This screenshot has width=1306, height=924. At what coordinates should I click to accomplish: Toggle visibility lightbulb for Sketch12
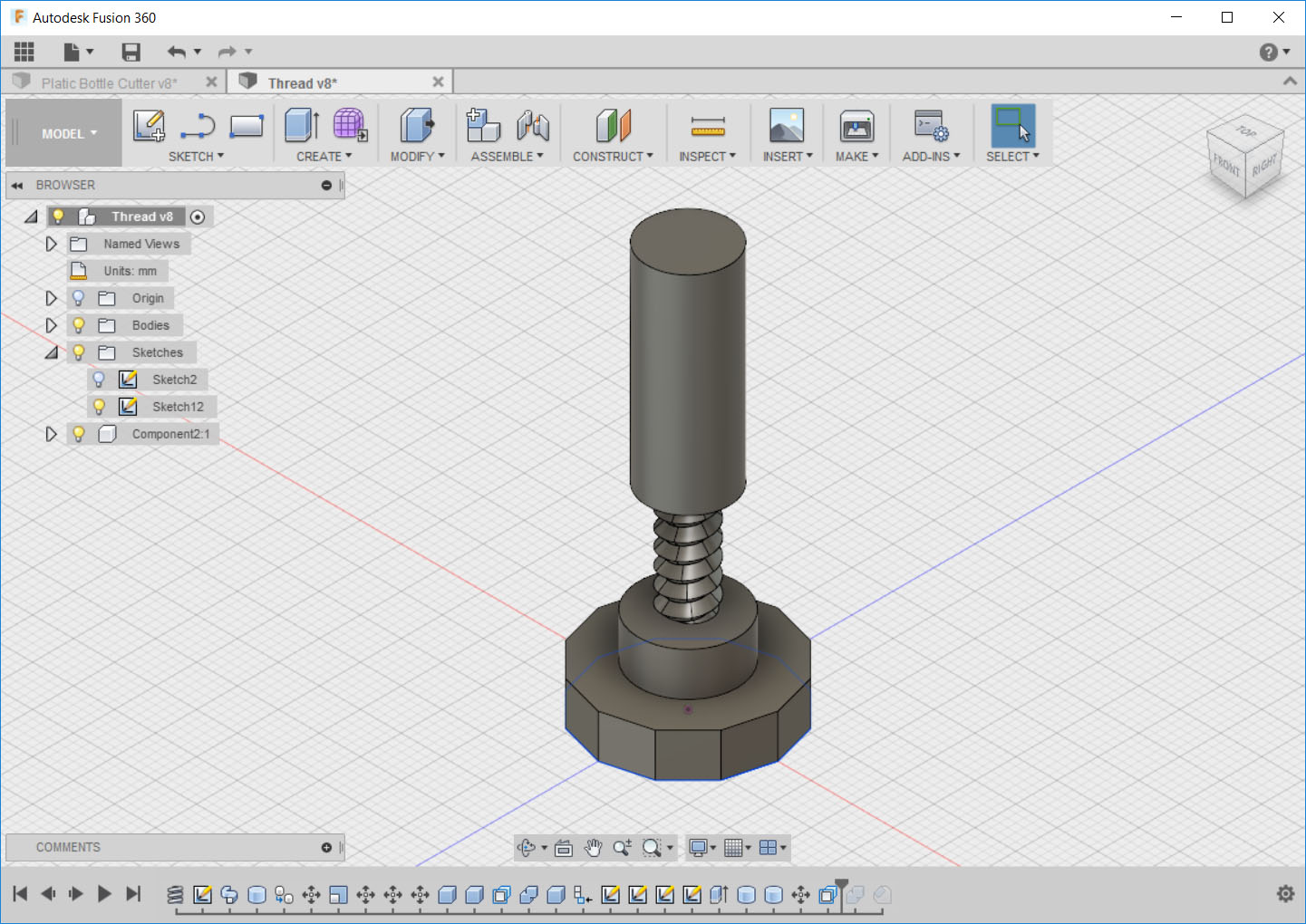[100, 407]
